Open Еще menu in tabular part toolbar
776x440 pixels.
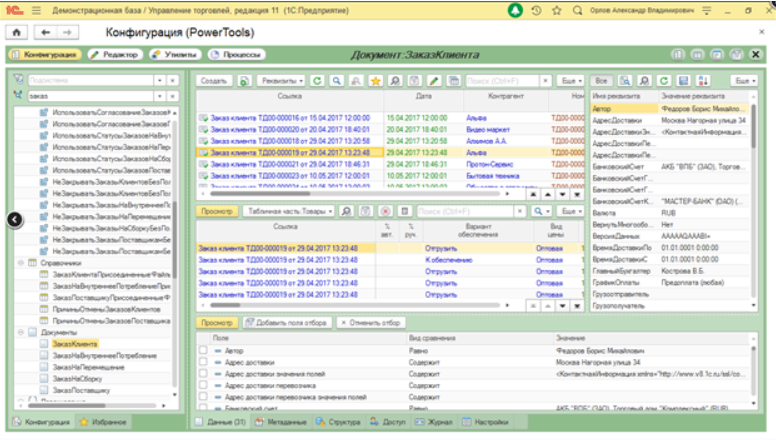coord(571,211)
